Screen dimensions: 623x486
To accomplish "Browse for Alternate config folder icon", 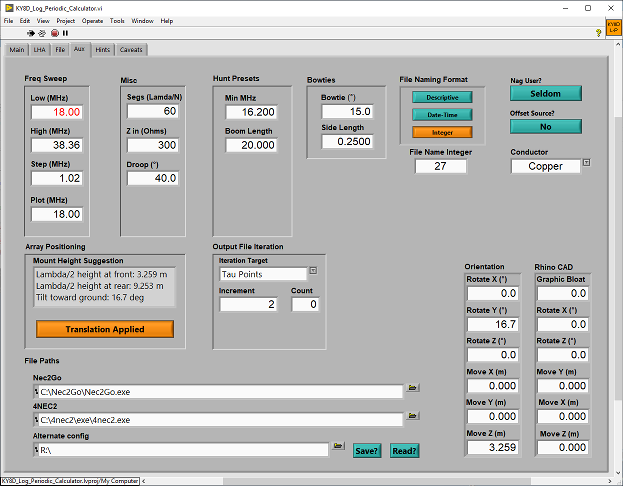I will pyautogui.click(x=338, y=446).
